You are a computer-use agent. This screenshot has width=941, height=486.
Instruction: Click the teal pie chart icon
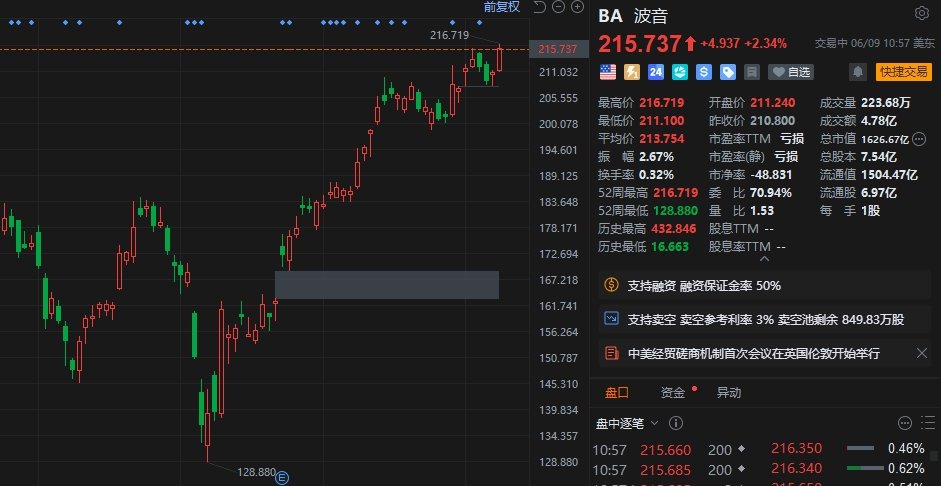point(680,73)
